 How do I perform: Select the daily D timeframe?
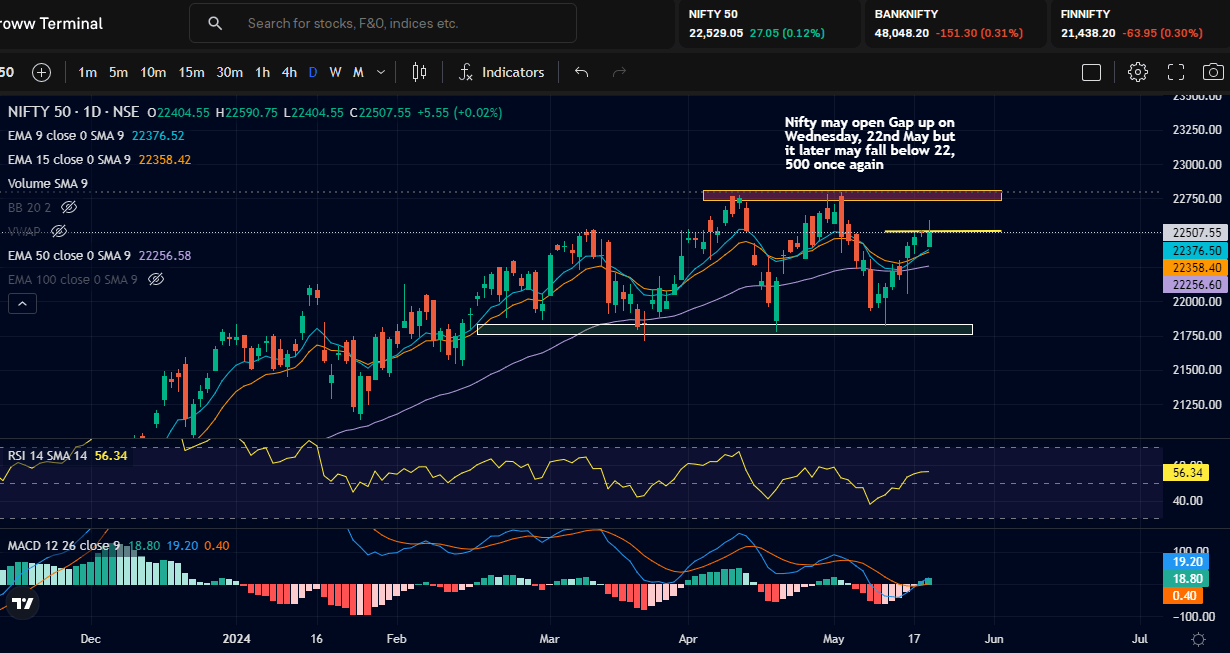tap(313, 72)
